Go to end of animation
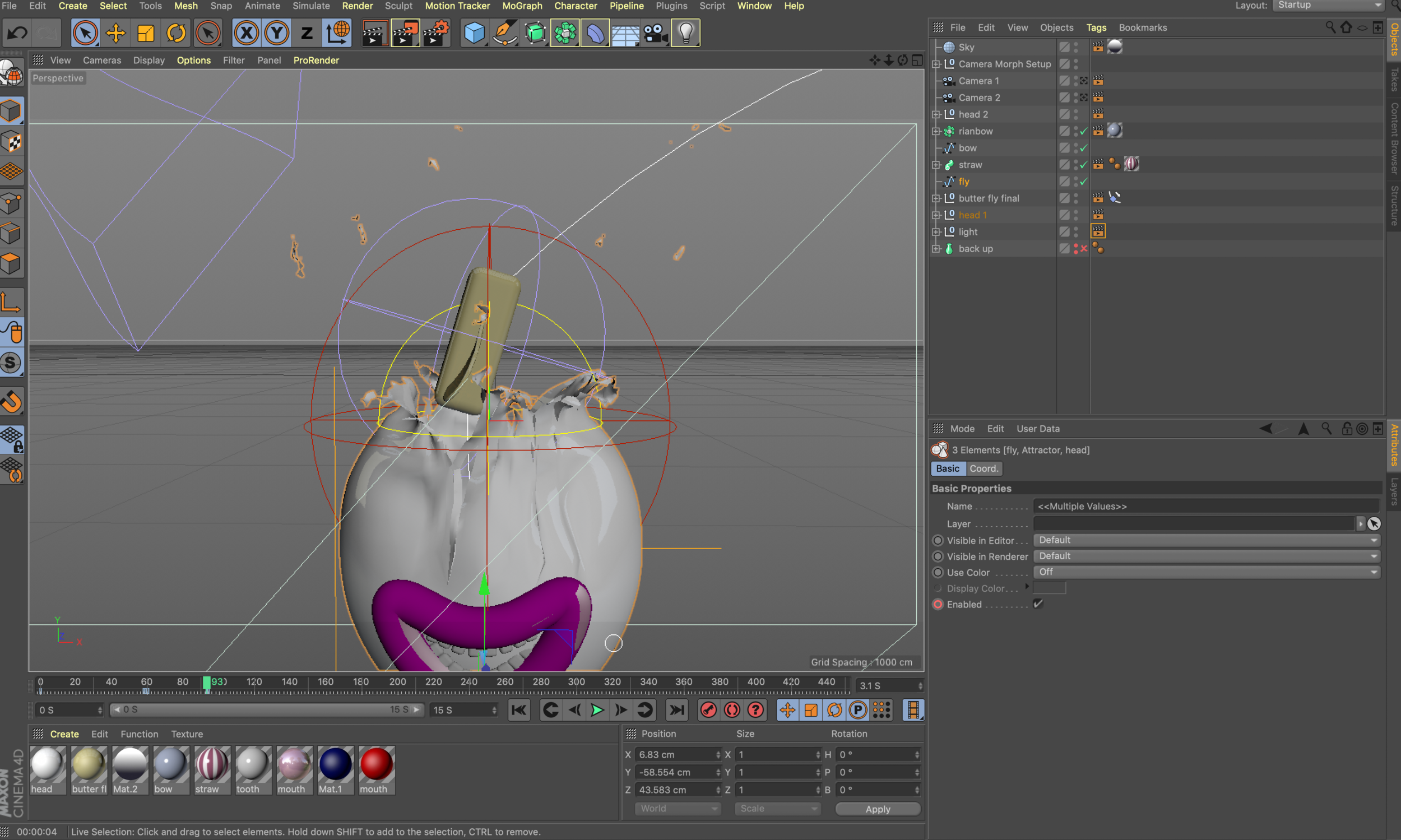The height and width of the screenshot is (840, 1401). 676,710
